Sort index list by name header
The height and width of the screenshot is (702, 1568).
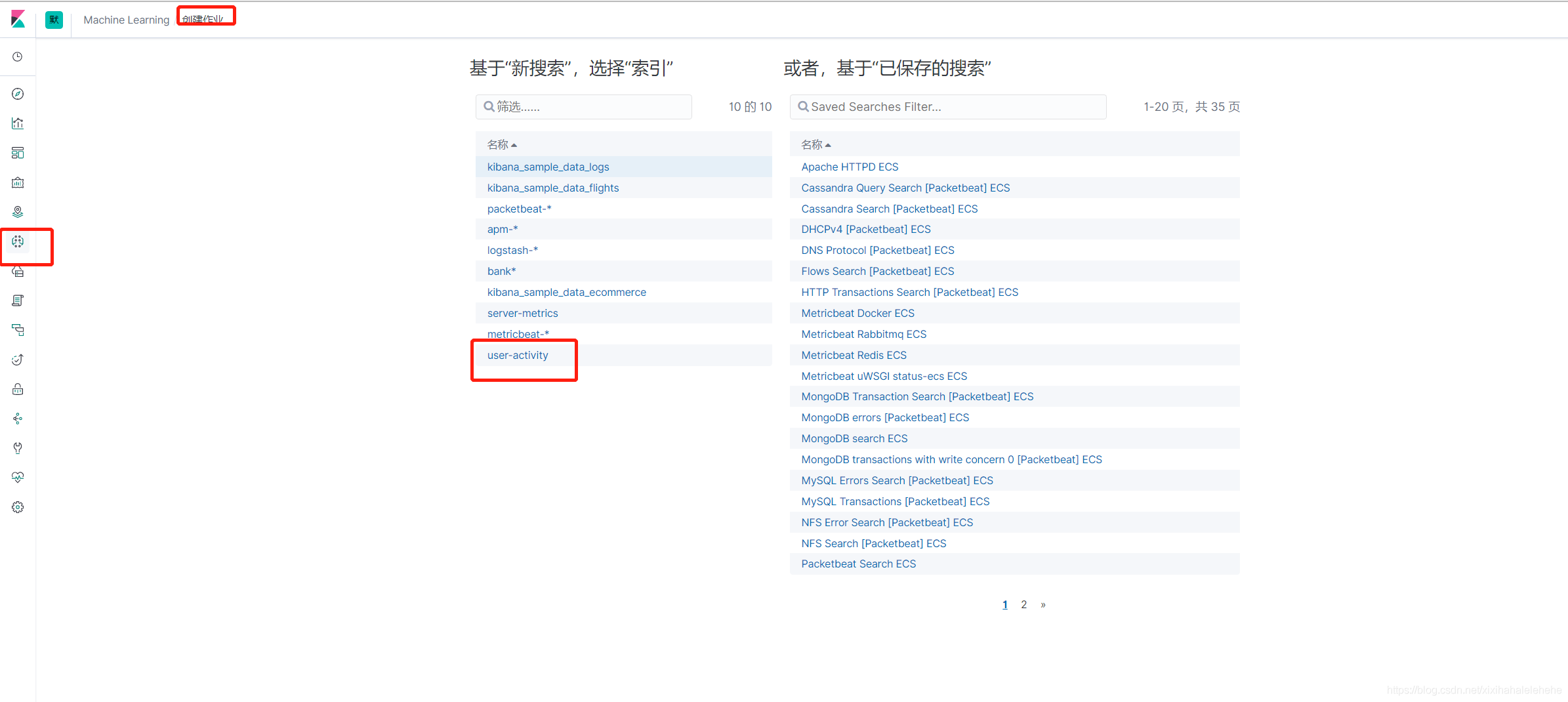[502, 144]
